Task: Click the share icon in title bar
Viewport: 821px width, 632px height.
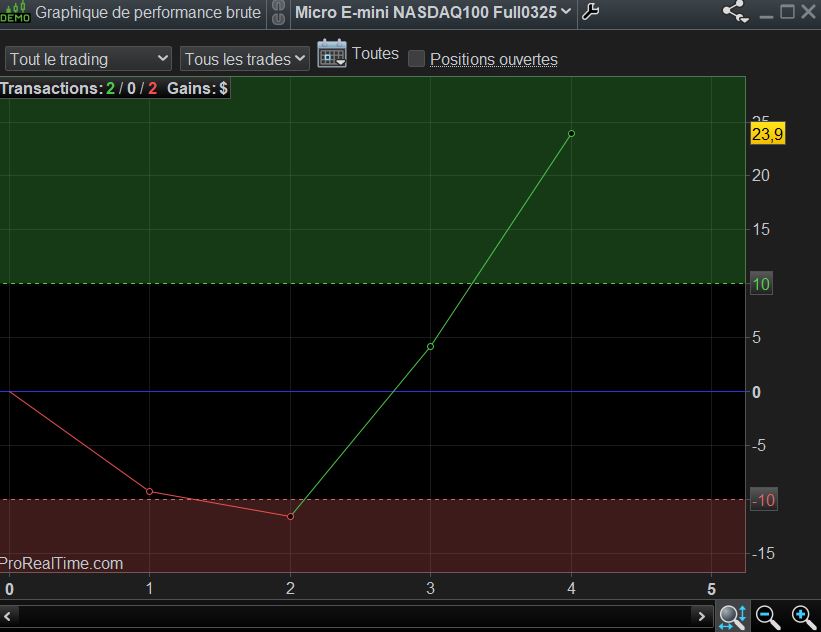Action: point(735,12)
